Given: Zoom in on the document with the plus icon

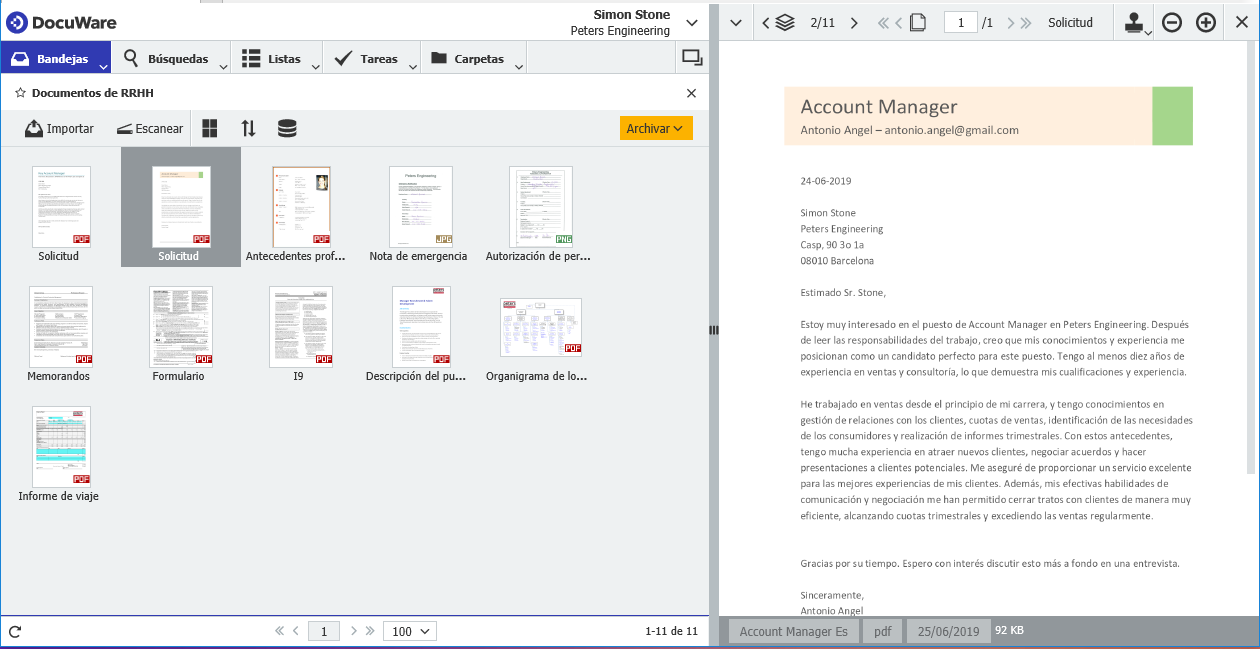Looking at the screenshot, I should tap(1205, 21).
